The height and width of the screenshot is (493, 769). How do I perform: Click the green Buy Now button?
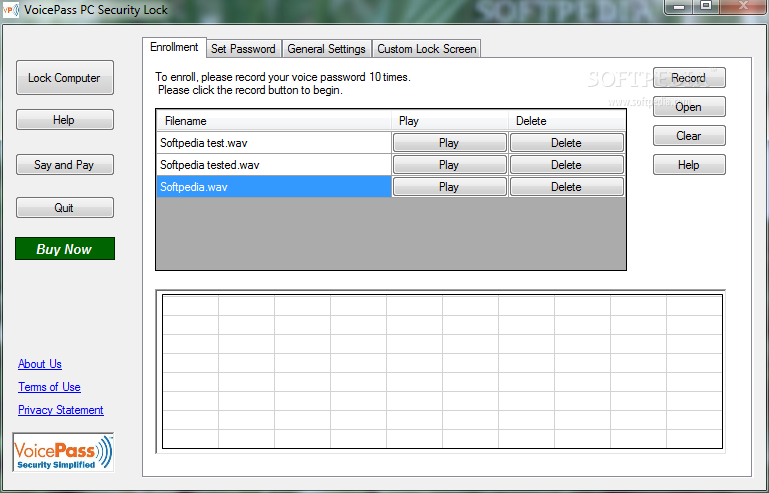(x=65, y=249)
